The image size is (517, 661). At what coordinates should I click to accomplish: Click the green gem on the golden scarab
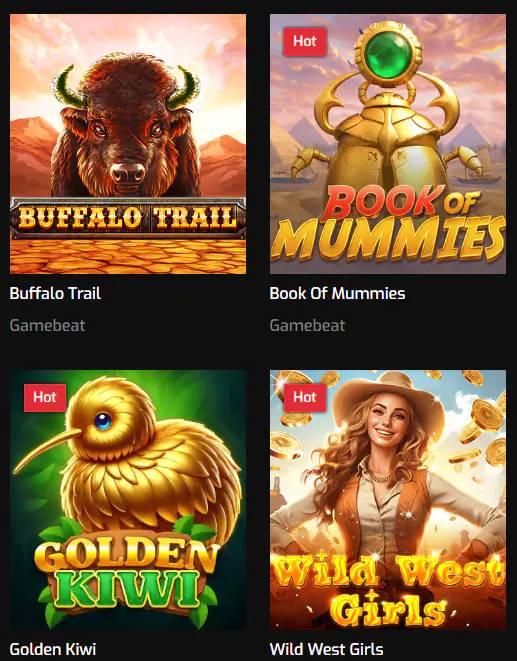point(388,56)
